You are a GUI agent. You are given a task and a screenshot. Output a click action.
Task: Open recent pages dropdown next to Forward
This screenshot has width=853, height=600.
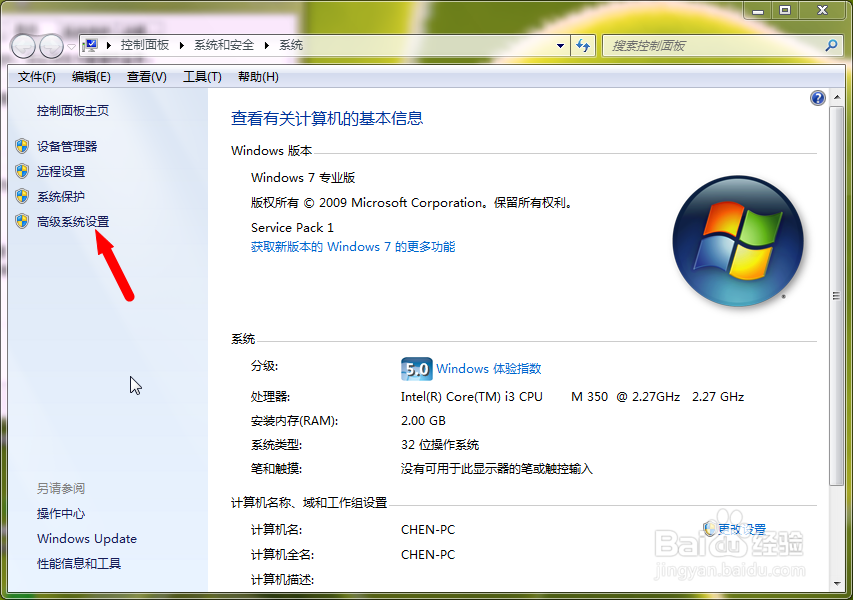tap(71, 47)
